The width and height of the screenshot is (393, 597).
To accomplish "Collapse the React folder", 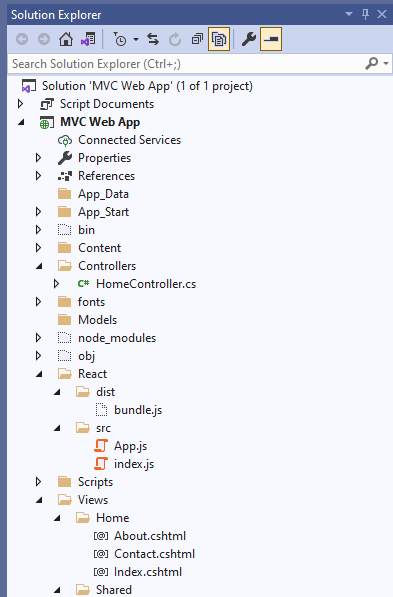I will tap(39, 374).
